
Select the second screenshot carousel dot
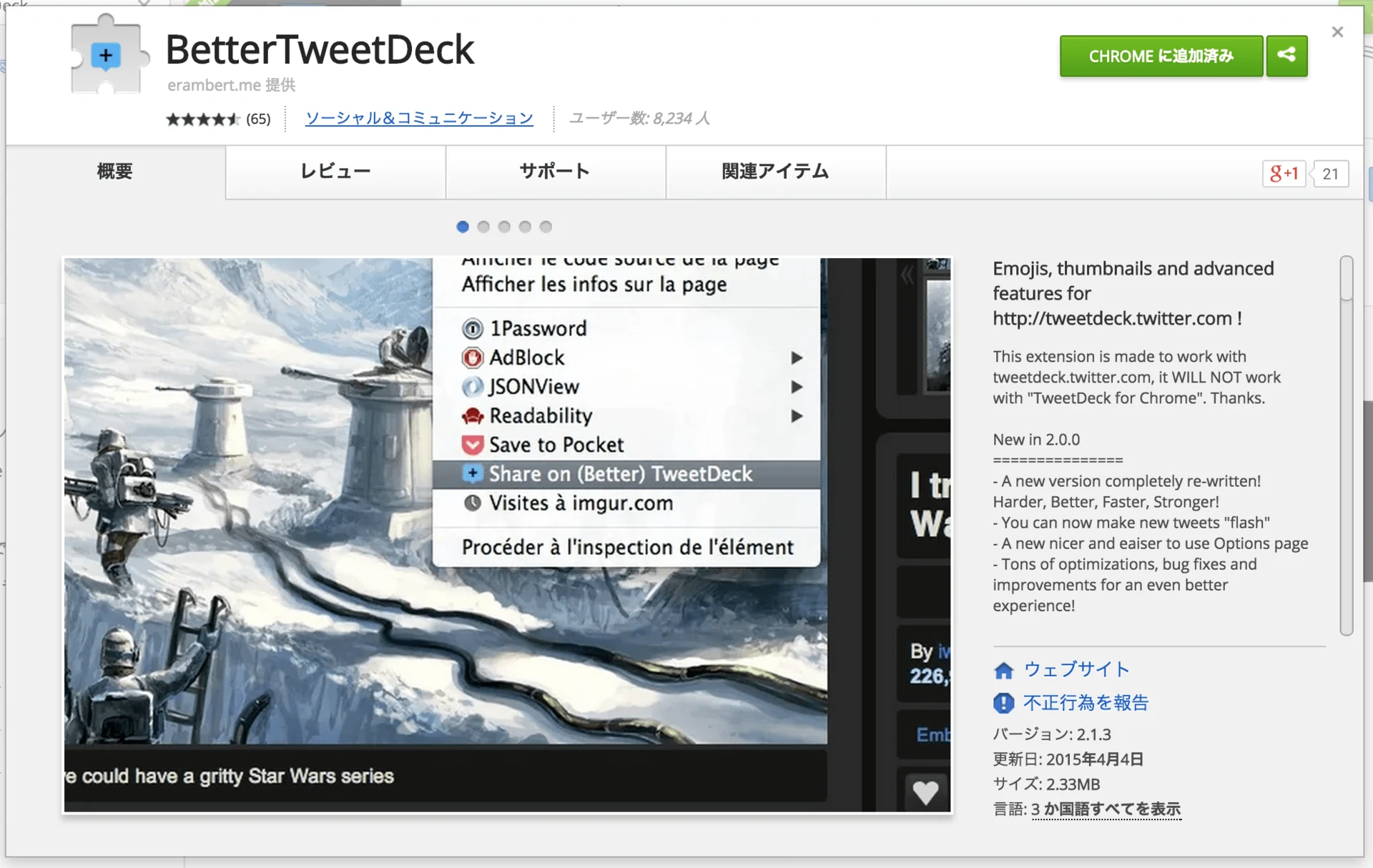483,227
